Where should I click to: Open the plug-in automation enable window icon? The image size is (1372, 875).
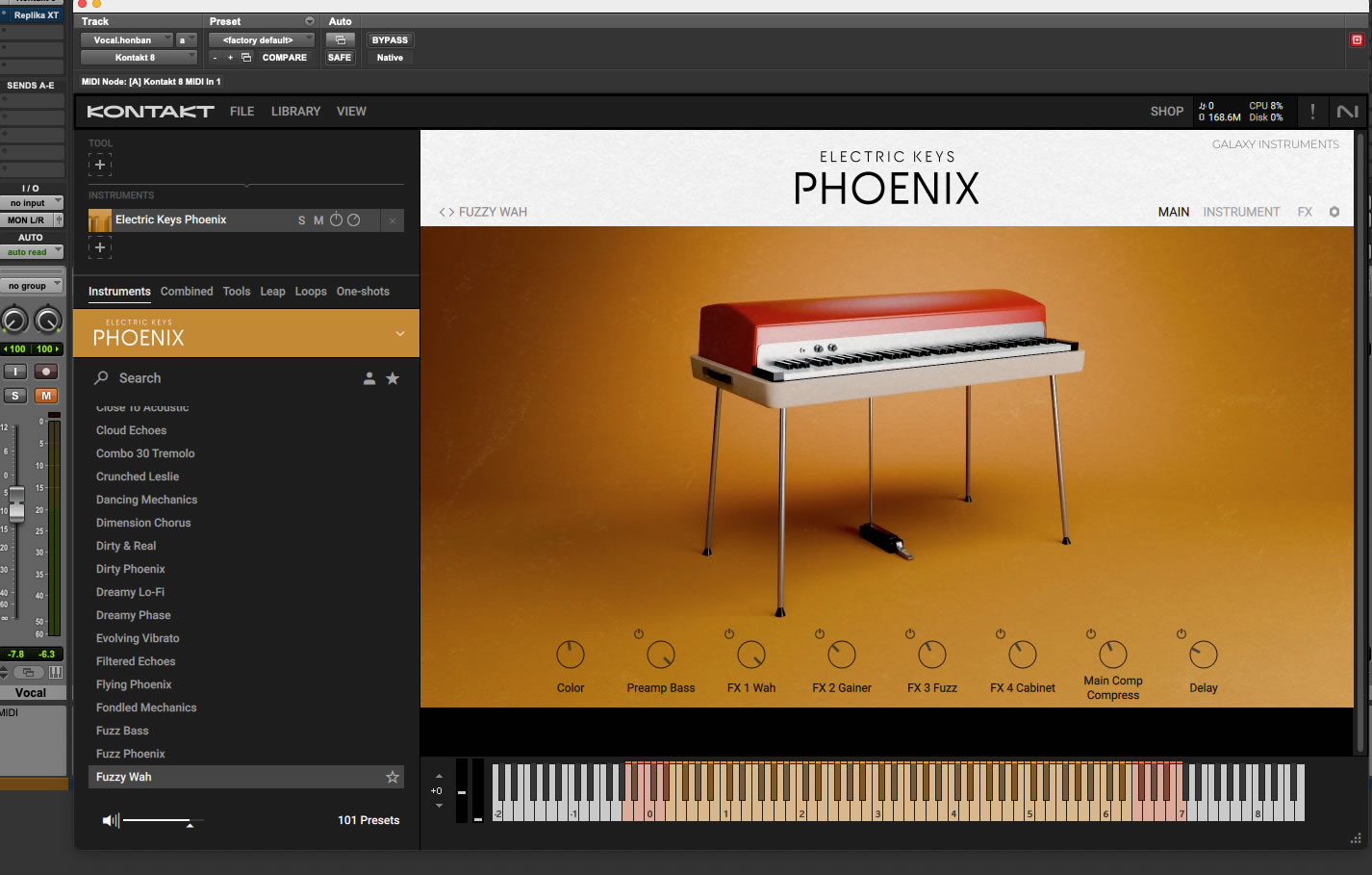point(340,40)
